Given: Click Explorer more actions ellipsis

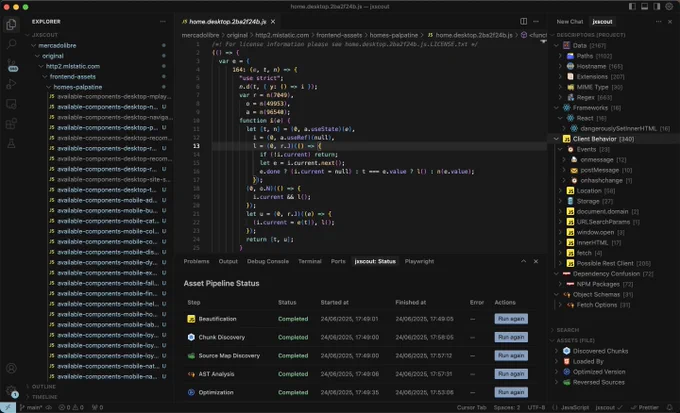Looking at the screenshot, I should 163,21.
